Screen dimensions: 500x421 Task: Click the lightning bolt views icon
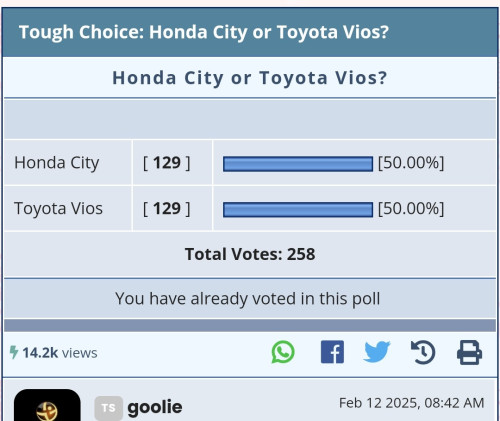(14, 352)
